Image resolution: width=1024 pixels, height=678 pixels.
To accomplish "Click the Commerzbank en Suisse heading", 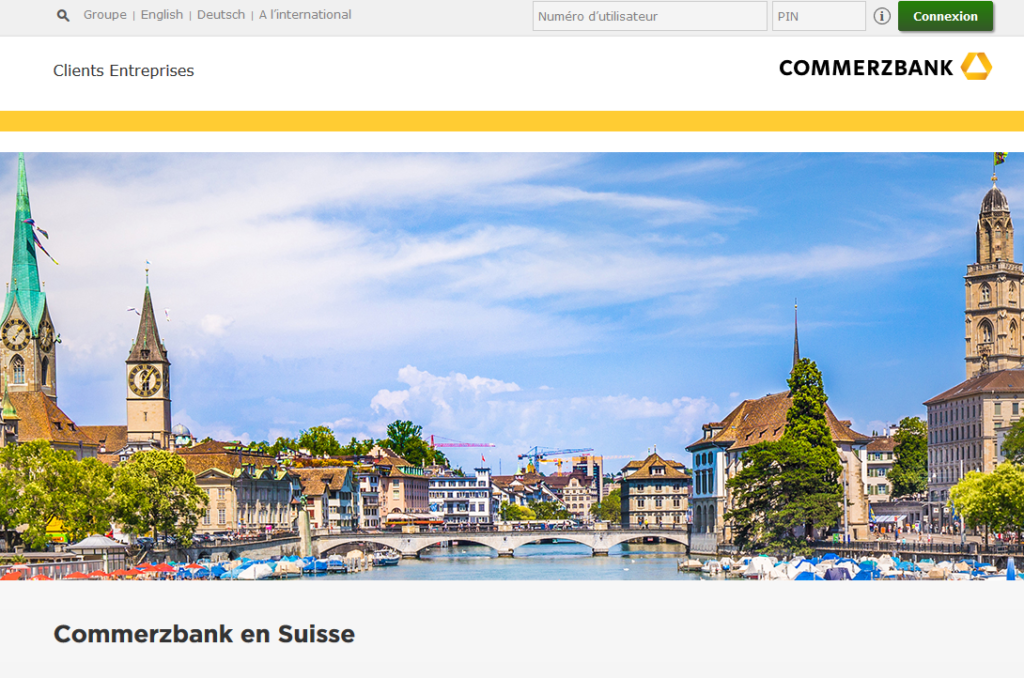I will [204, 634].
